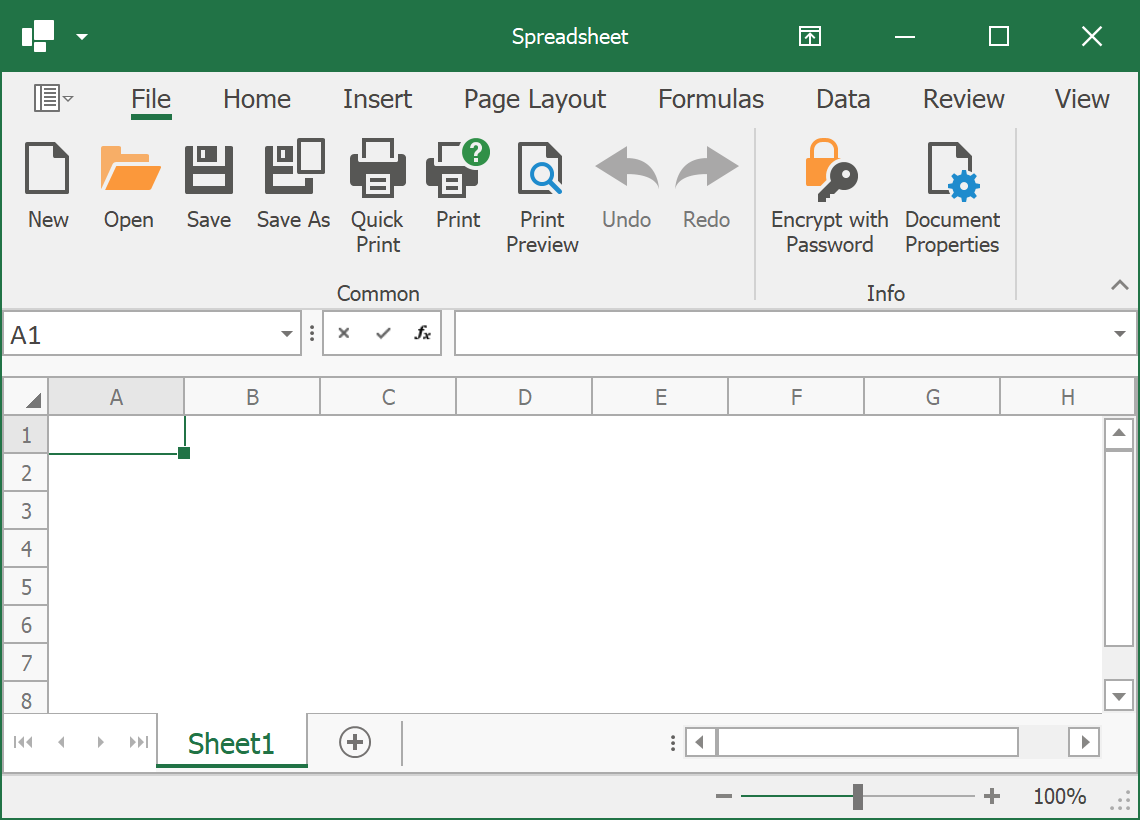Screen dimensions: 1140x820
Task: Confirm cell entry with the checkmark
Action: tap(381, 333)
